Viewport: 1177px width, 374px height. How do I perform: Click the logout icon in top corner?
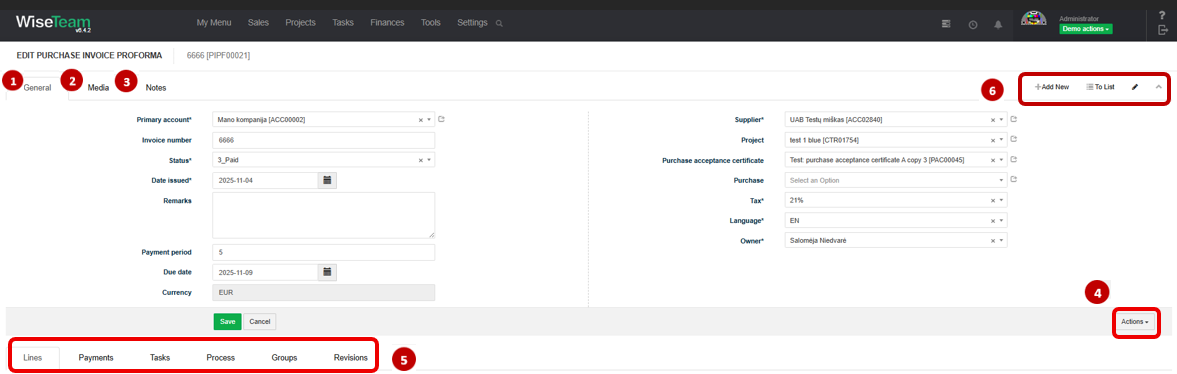tap(1162, 30)
